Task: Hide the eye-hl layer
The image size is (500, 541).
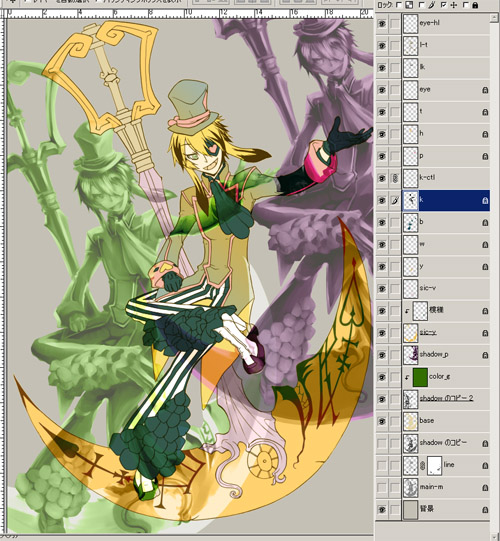Action: point(382,24)
